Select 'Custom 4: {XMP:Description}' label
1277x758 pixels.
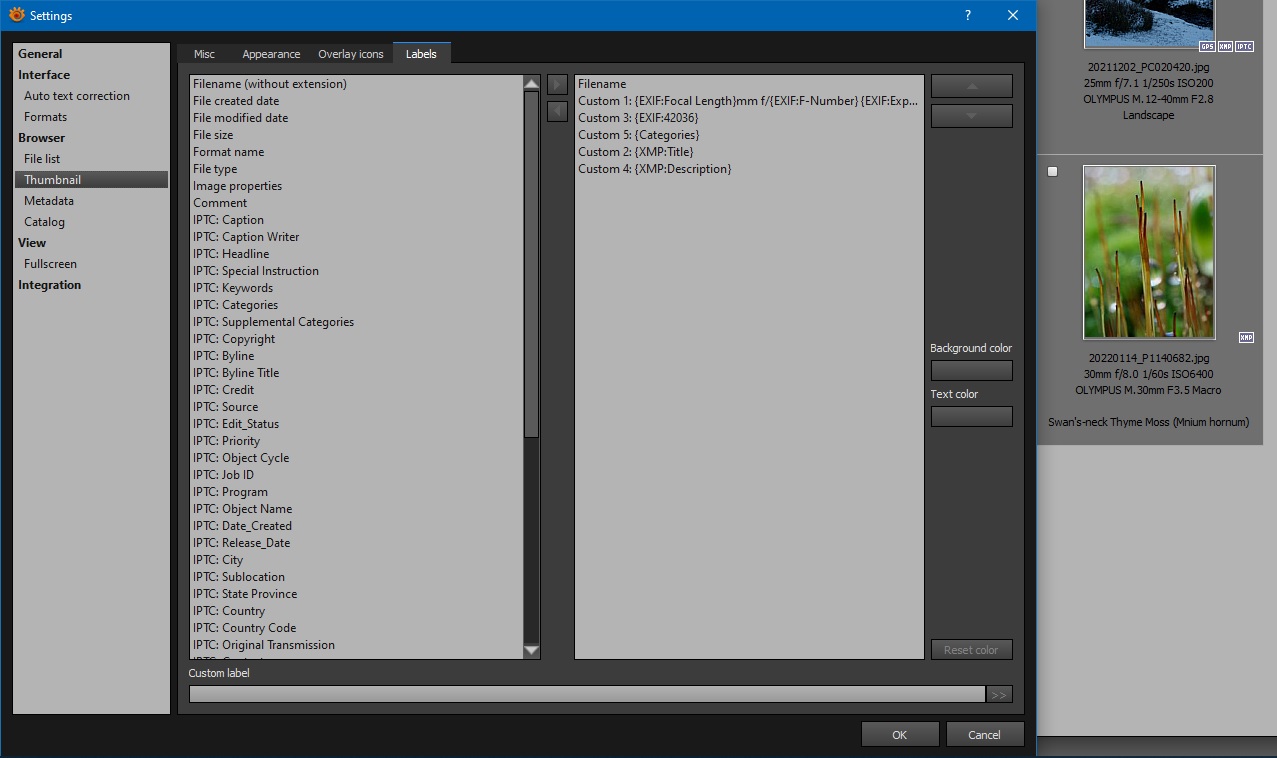tap(654, 169)
